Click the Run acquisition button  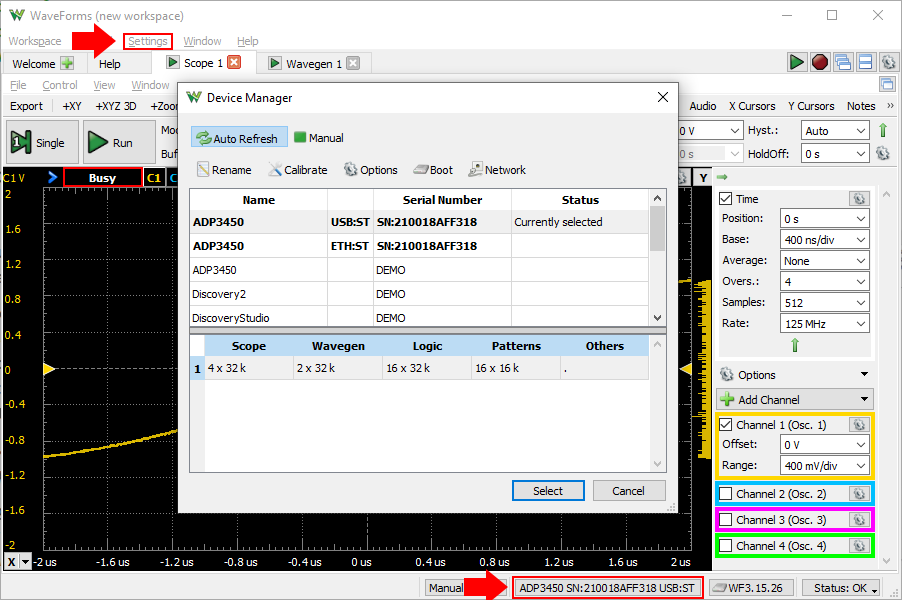pos(119,142)
